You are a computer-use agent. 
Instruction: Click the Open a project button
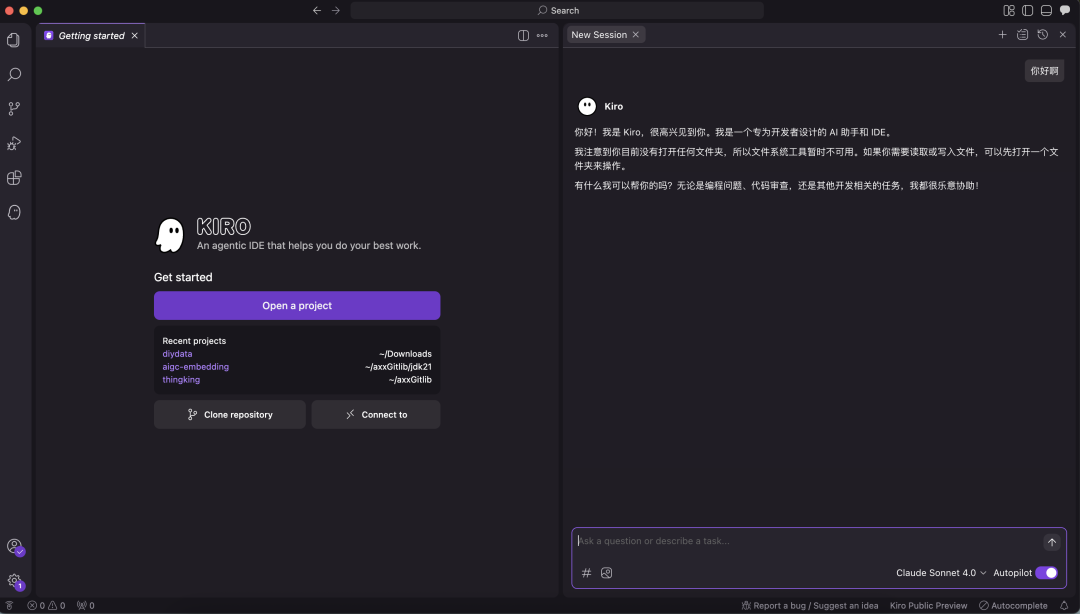(x=297, y=305)
